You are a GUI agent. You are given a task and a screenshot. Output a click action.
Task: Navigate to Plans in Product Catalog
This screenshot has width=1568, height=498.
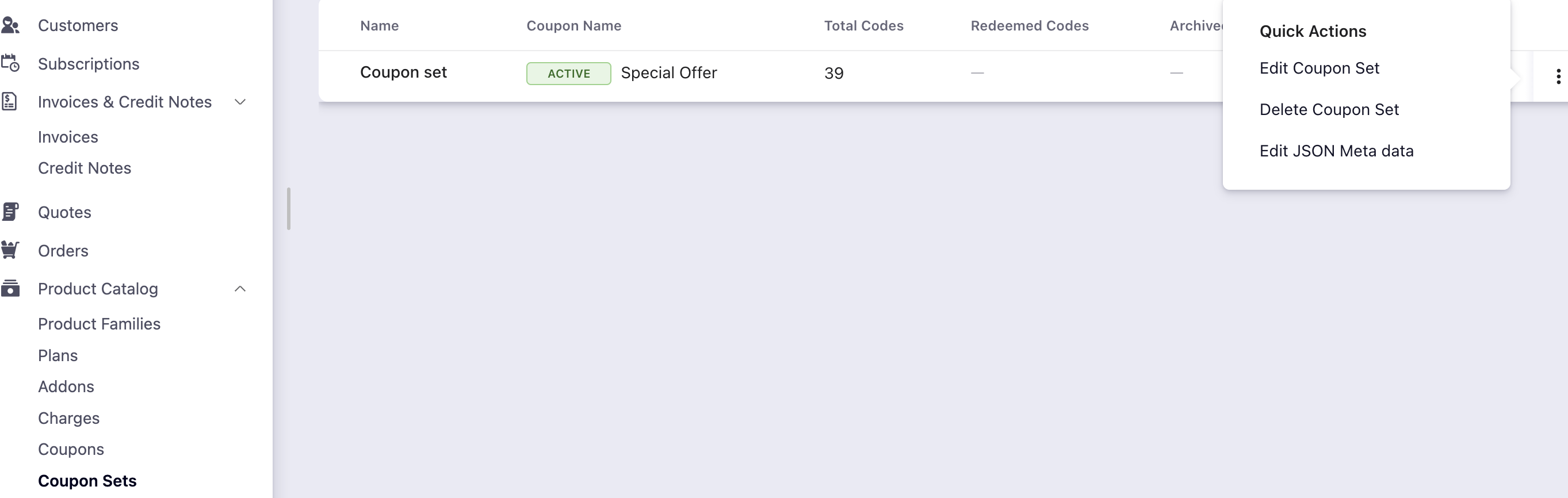click(x=58, y=355)
